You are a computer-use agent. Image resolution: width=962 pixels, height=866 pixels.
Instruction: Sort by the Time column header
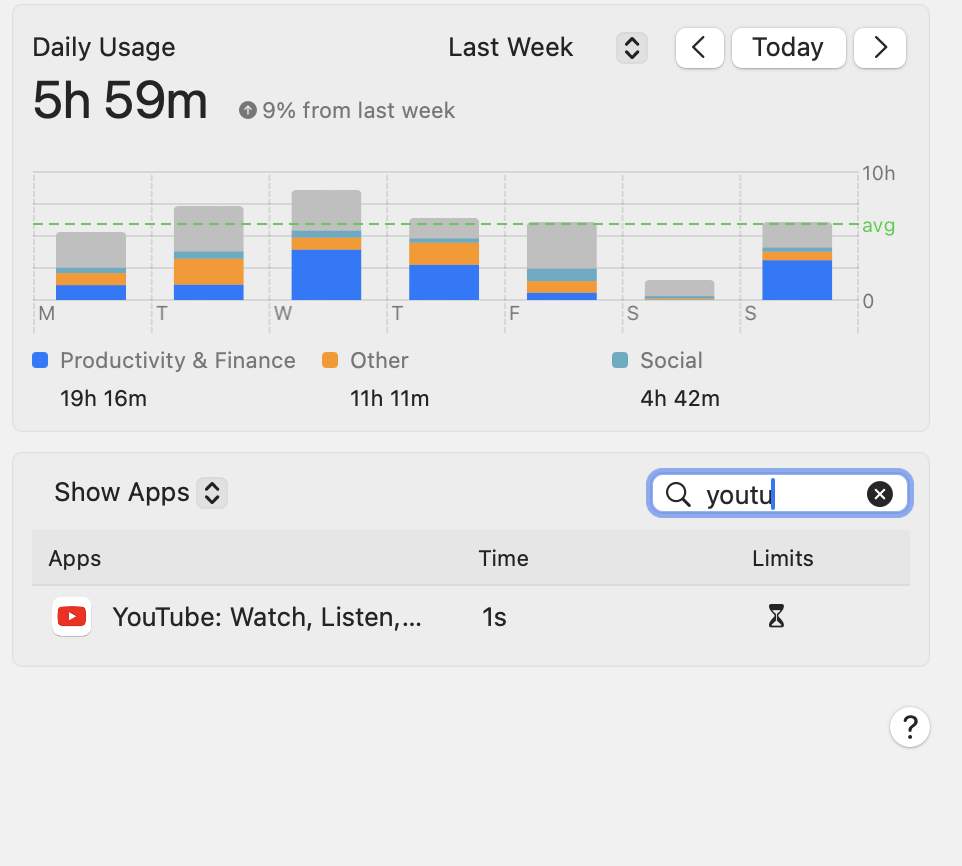point(503,558)
